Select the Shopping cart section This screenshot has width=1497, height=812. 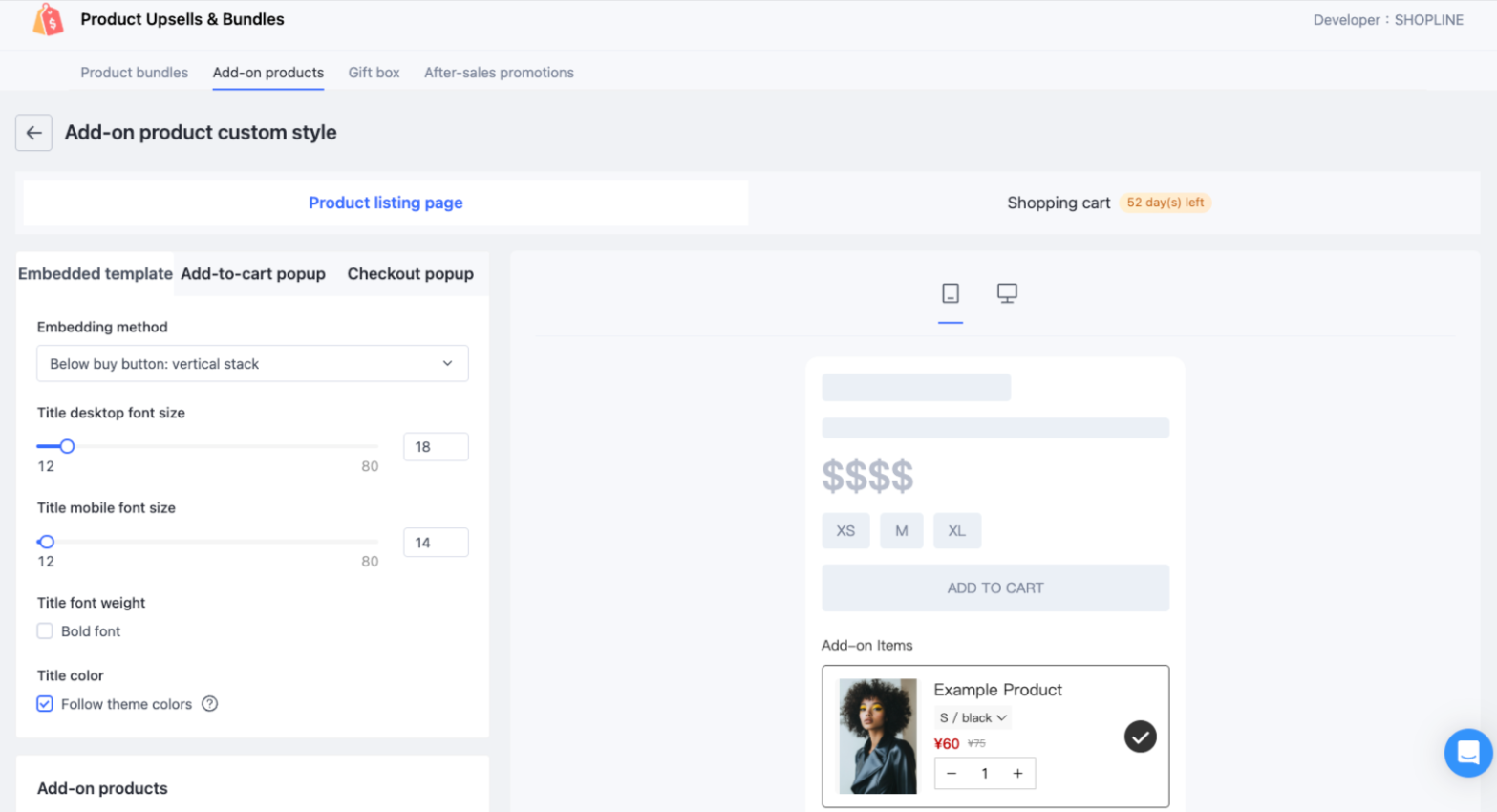pos(1059,203)
